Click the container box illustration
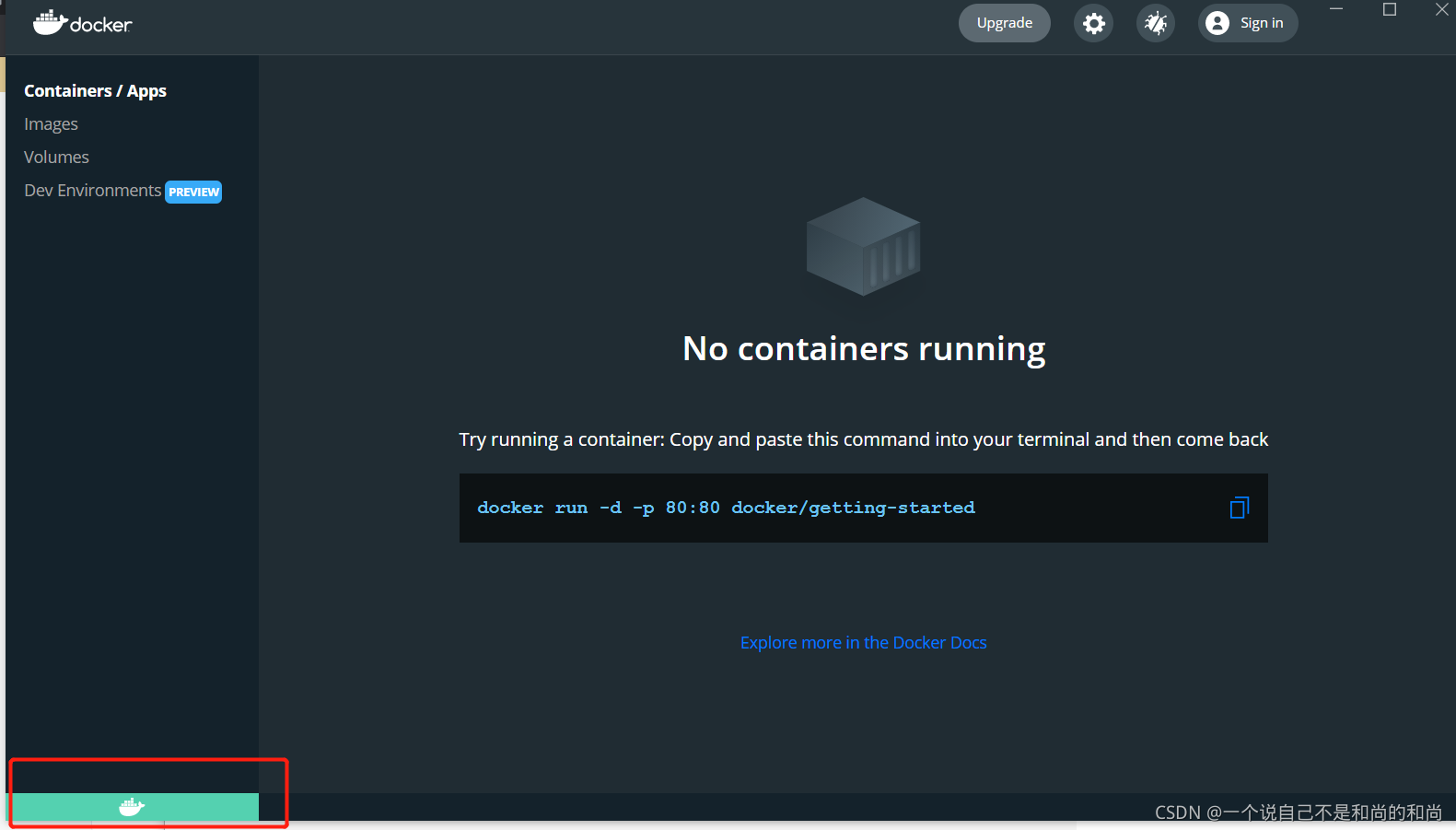The width and height of the screenshot is (1456, 830). pyautogui.click(x=863, y=246)
